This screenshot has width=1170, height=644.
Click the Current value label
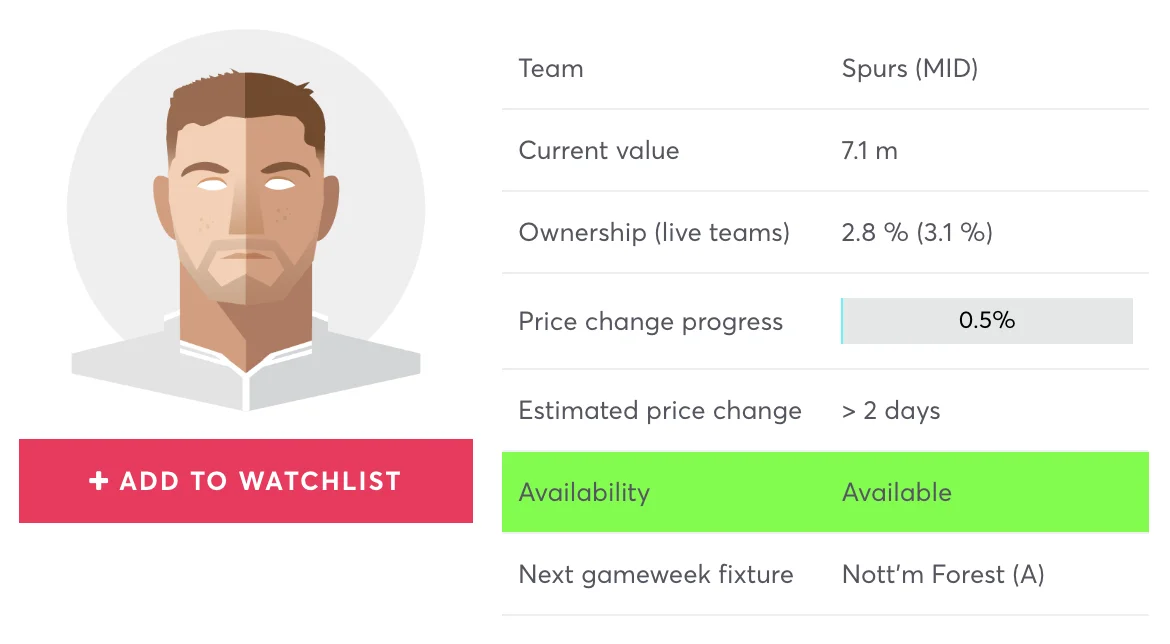[598, 151]
